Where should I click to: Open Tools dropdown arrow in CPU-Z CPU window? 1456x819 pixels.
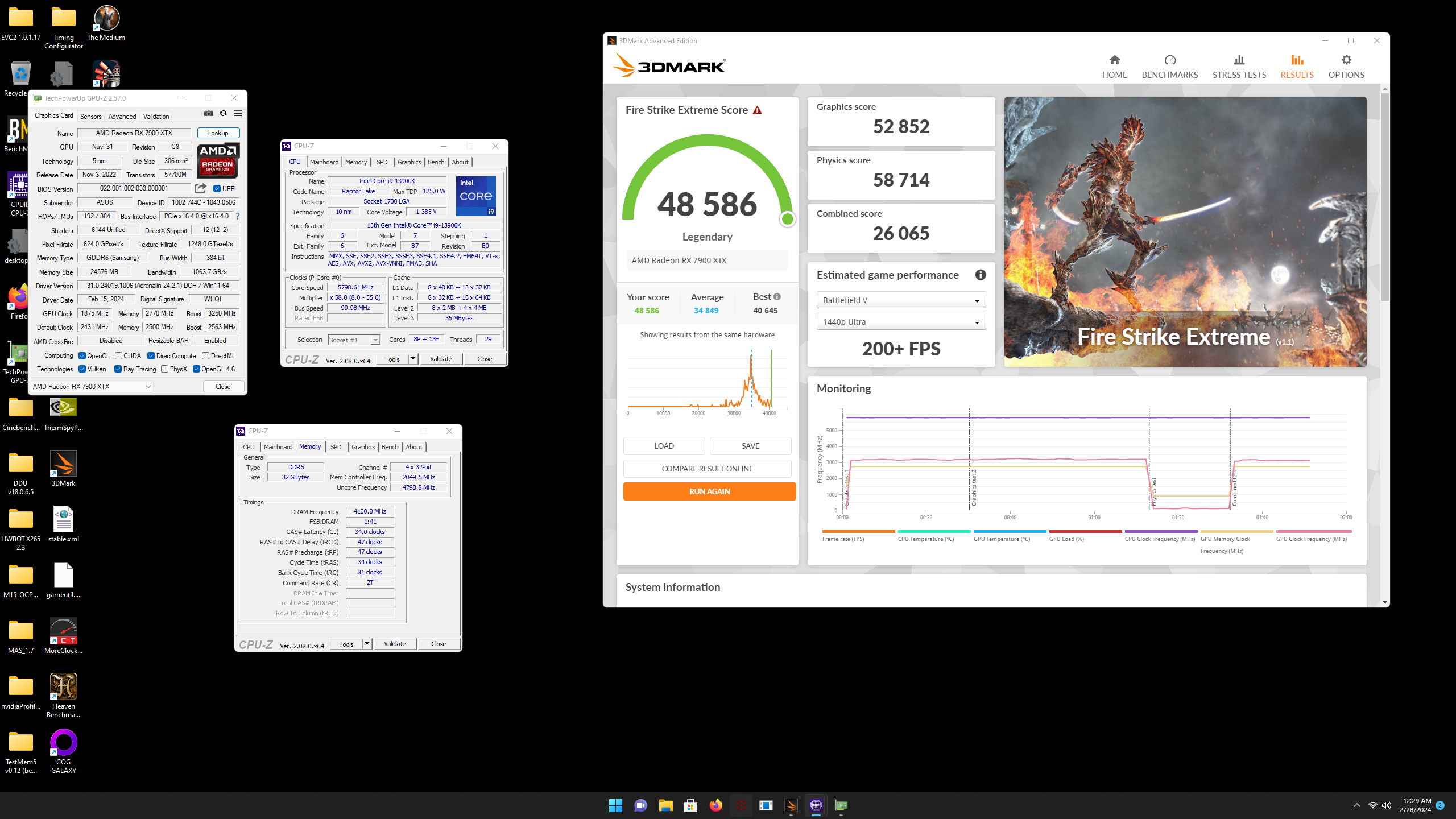(x=413, y=359)
